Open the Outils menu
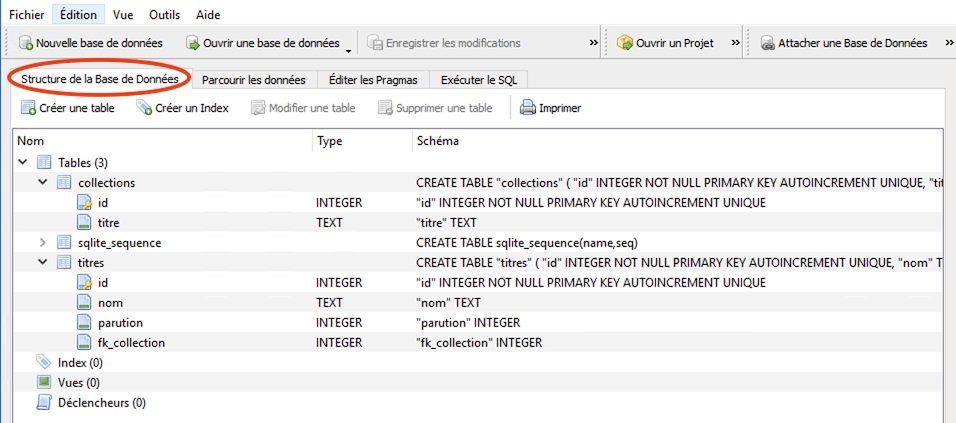Screen dimensions: 956x423 165,15
